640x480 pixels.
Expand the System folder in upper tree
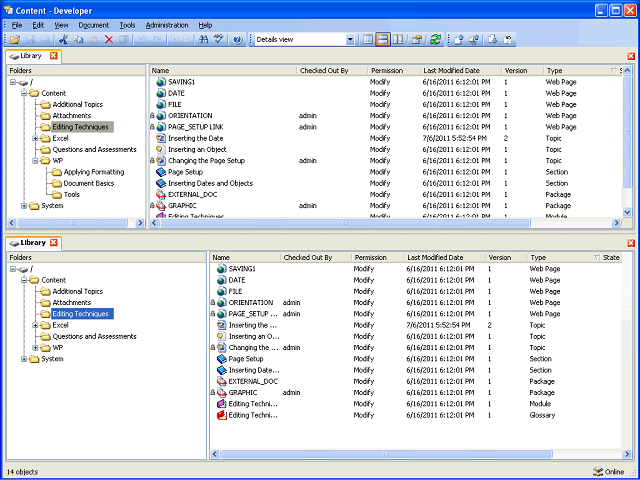pyautogui.click(x=24, y=206)
